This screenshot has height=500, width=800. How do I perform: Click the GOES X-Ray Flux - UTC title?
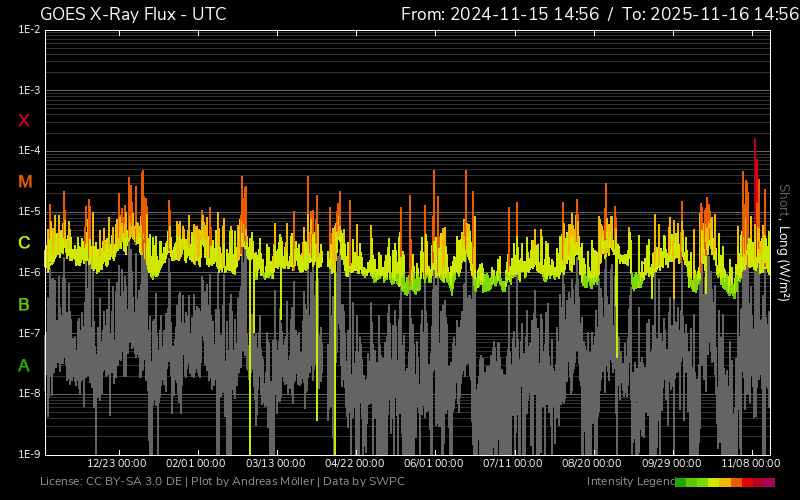pyautogui.click(x=133, y=14)
